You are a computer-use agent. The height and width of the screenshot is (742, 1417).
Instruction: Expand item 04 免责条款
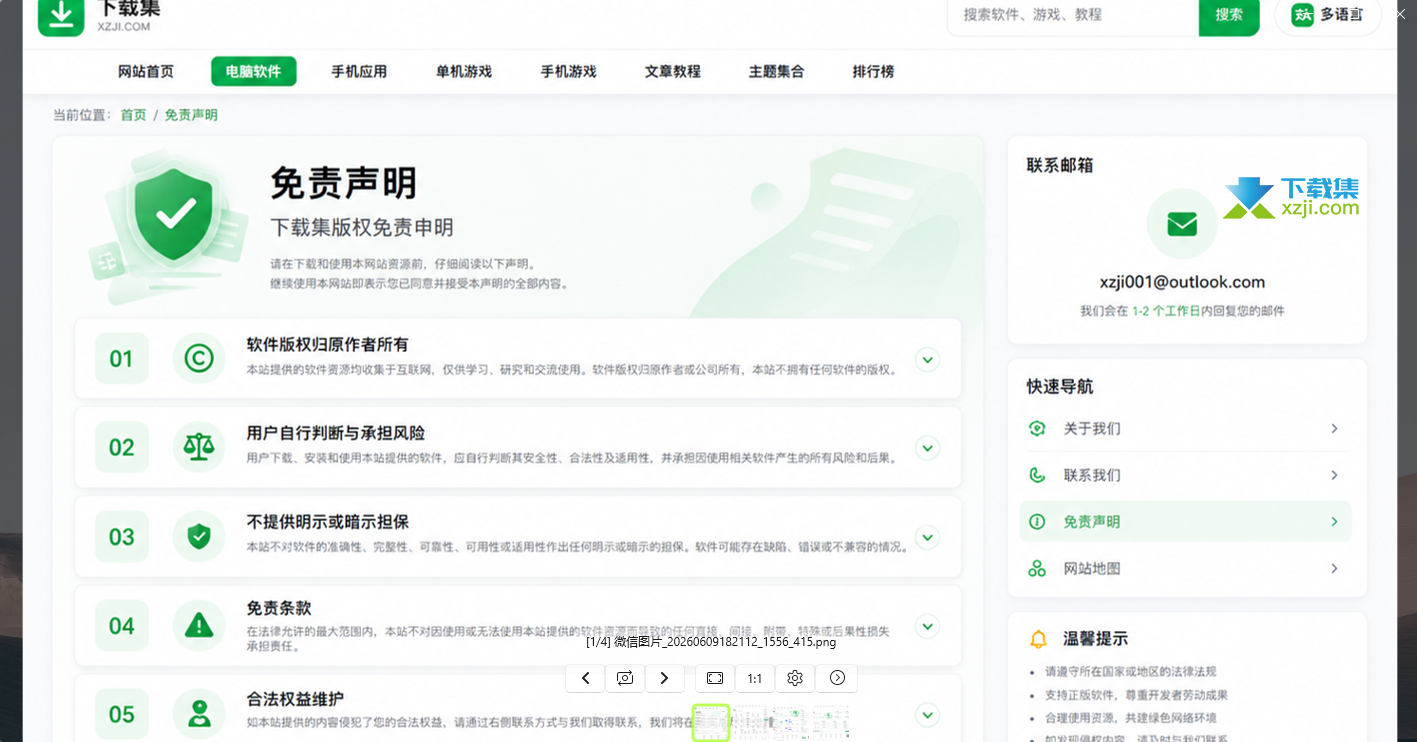(x=928, y=627)
